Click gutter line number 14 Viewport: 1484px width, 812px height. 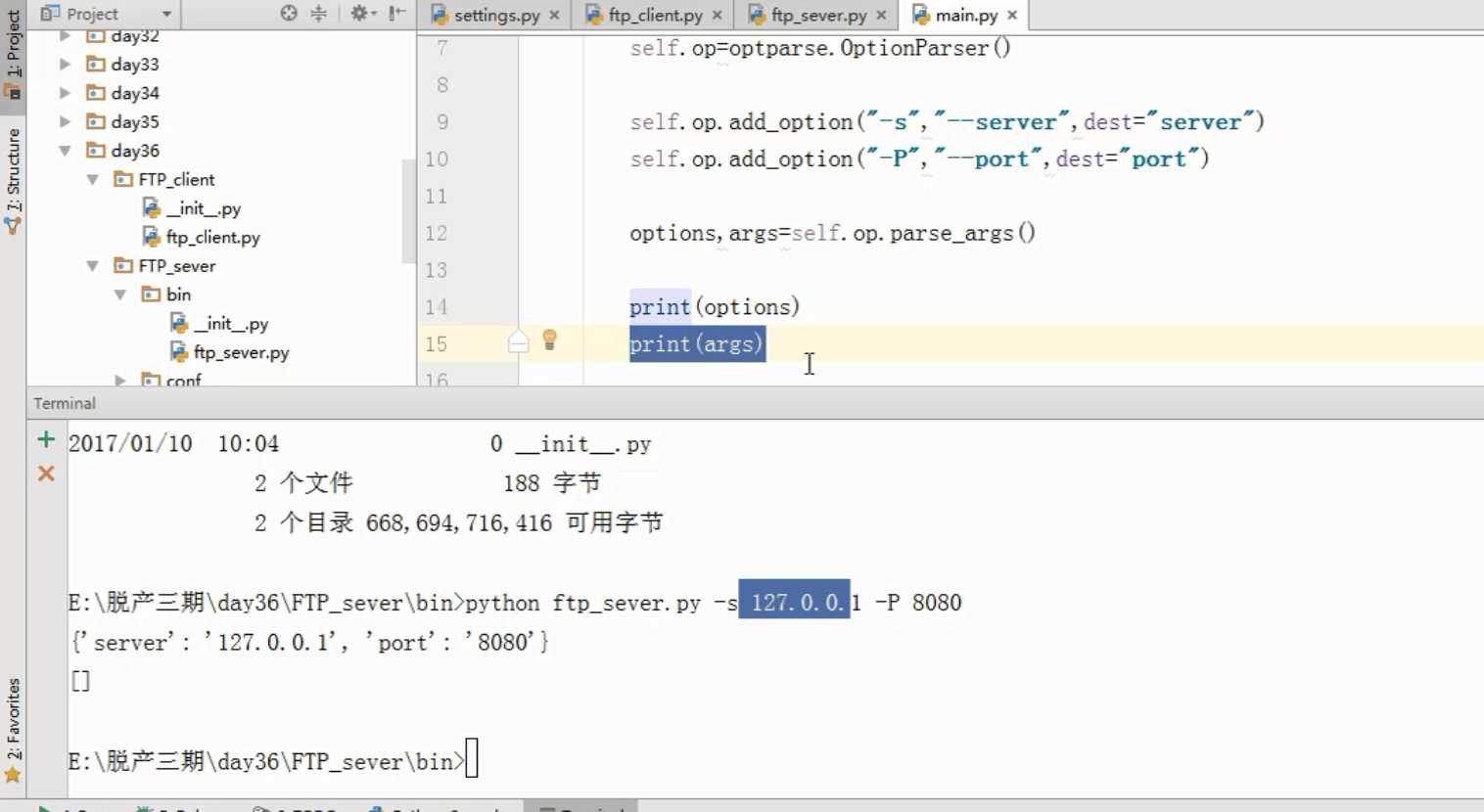click(437, 307)
